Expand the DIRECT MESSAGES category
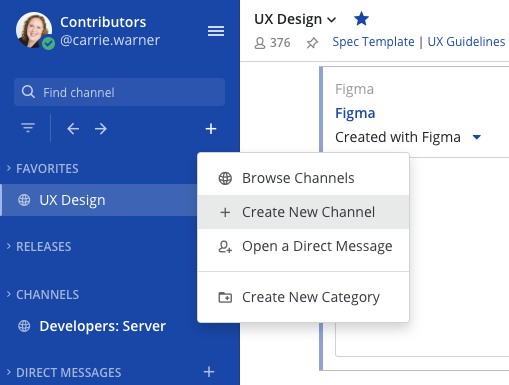The width and height of the screenshot is (509, 385). (64, 372)
